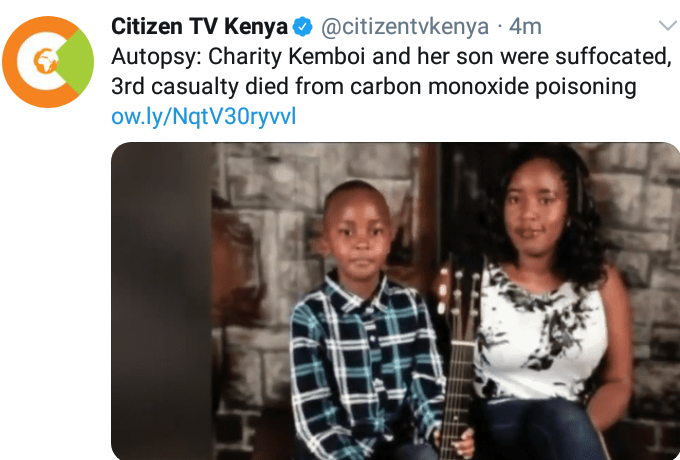The height and width of the screenshot is (460, 680).
Task: Open the attached tweet photo
Action: (x=396, y=301)
